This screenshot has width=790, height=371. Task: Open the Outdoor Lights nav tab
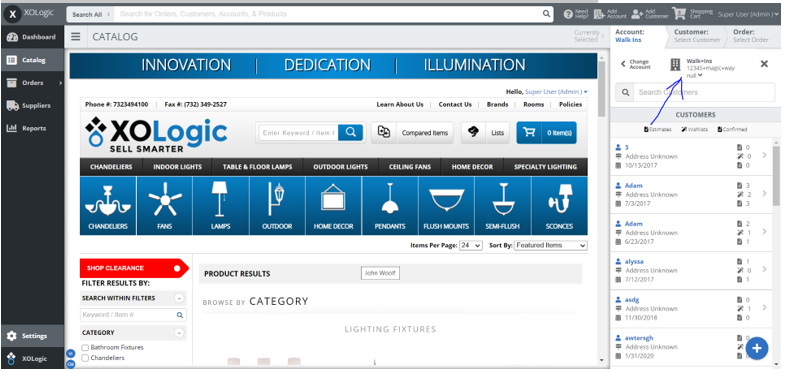[x=341, y=167]
